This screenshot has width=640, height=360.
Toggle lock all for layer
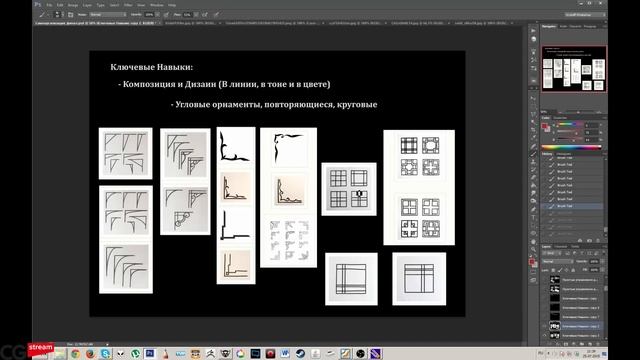[x=573, y=270]
